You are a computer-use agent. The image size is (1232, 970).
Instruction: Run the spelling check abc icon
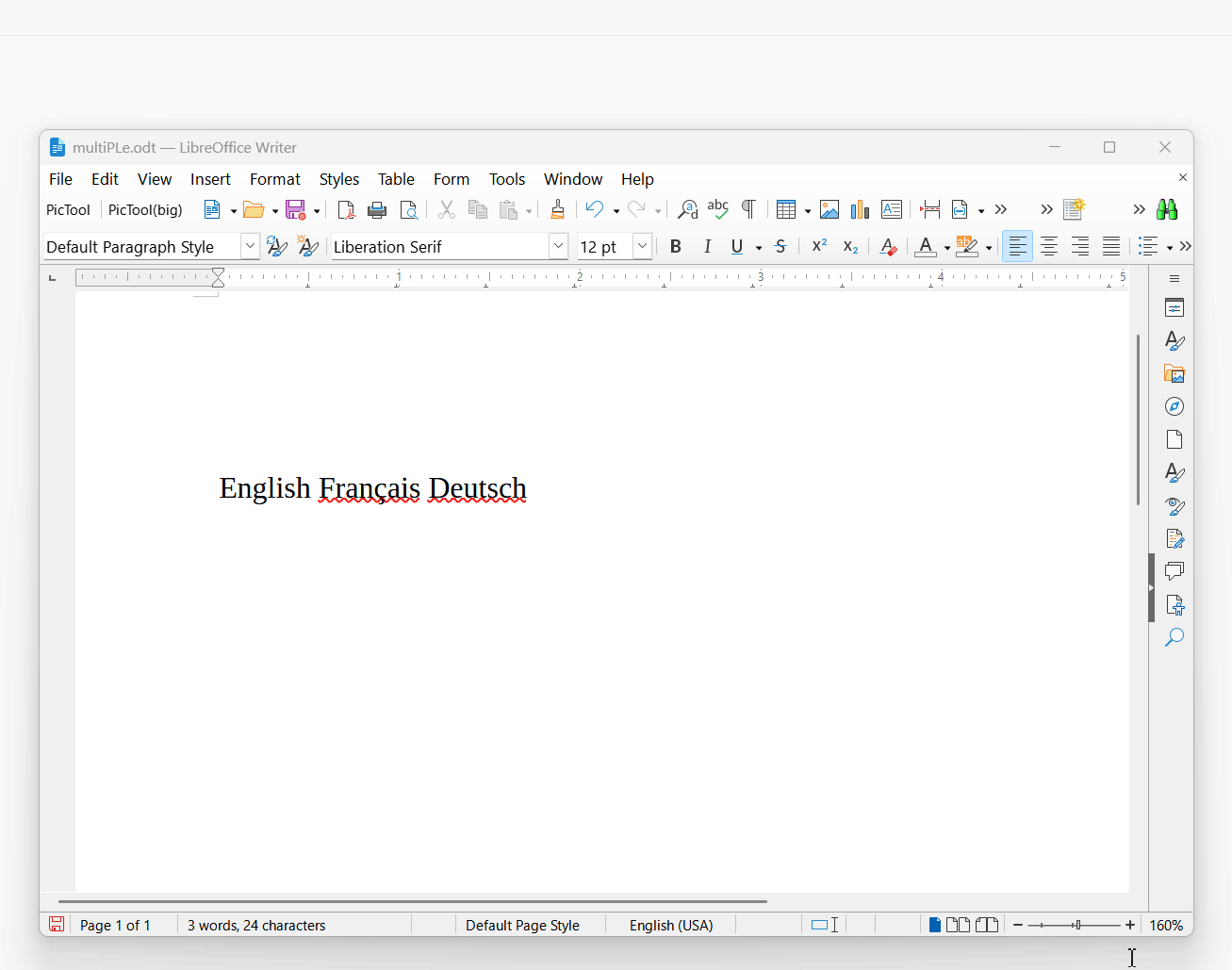[x=718, y=209]
